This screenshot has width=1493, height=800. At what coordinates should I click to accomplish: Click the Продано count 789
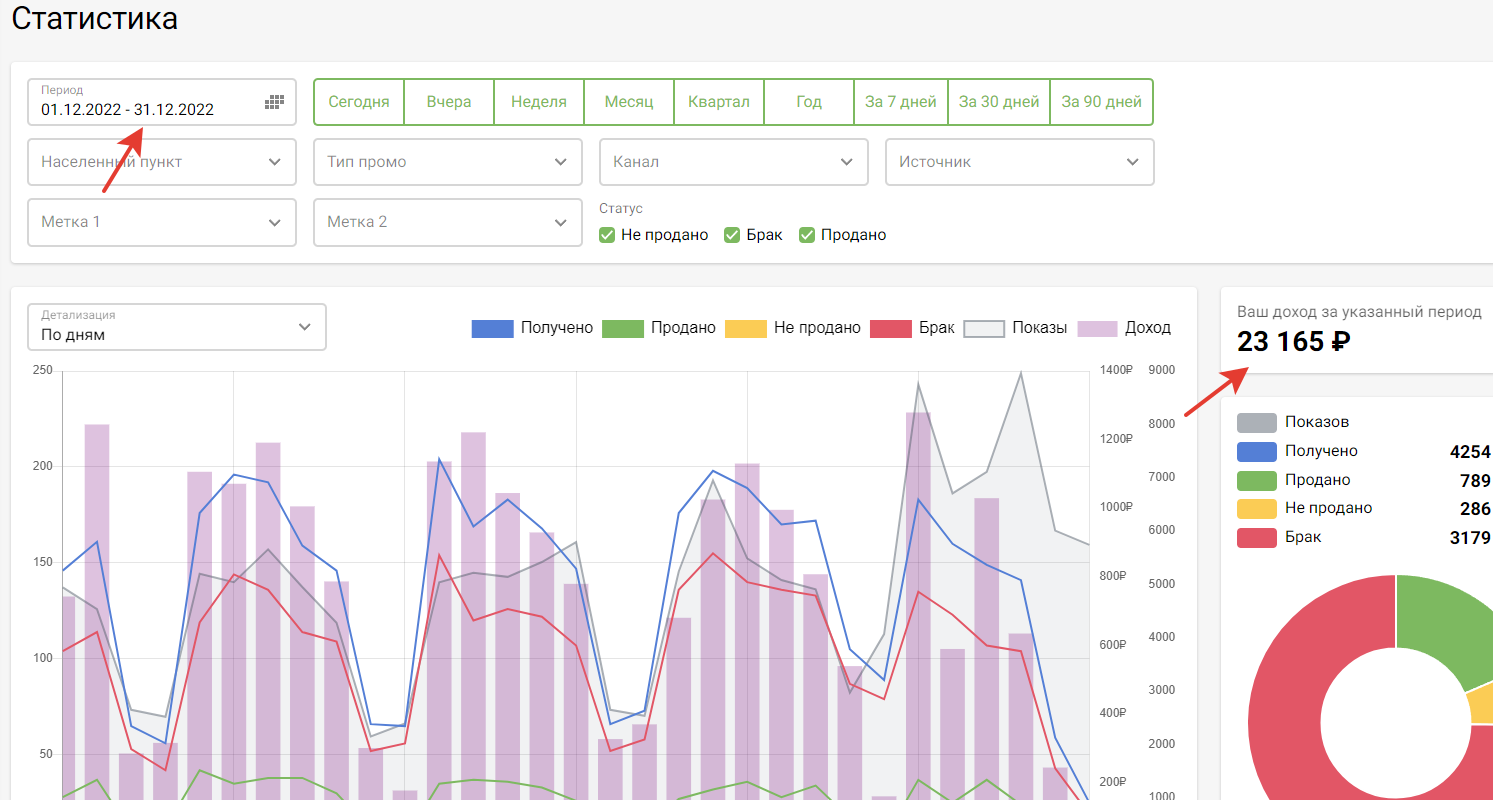pyautogui.click(x=1475, y=481)
